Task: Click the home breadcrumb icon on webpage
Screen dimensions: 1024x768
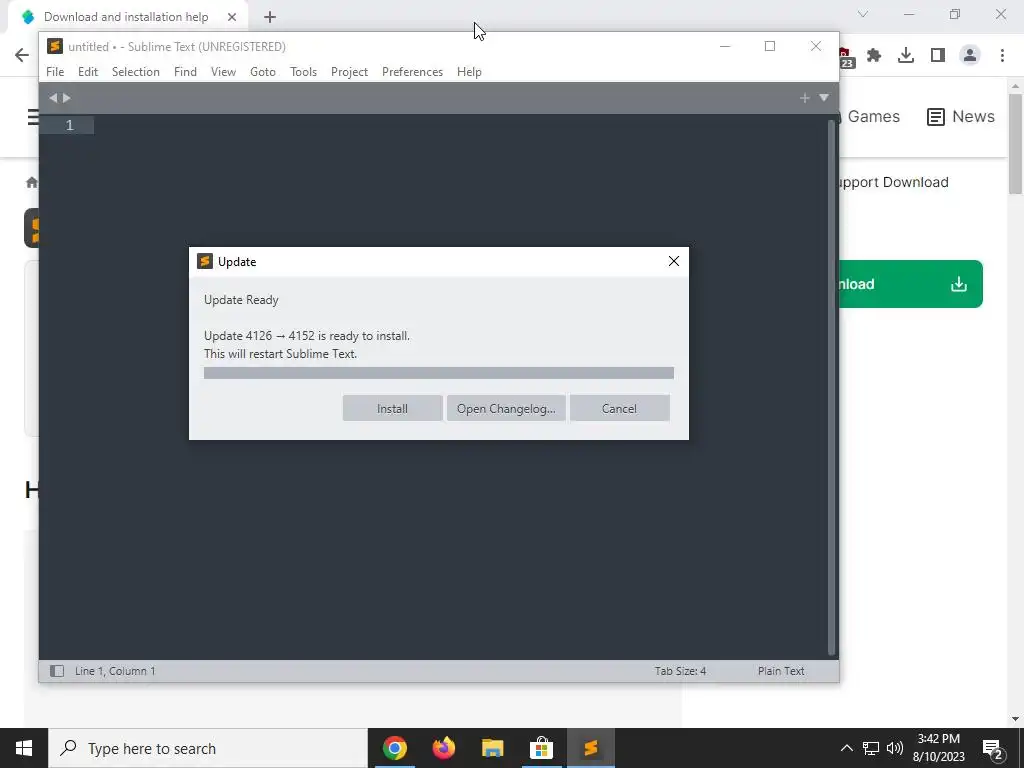Action: 31,182
